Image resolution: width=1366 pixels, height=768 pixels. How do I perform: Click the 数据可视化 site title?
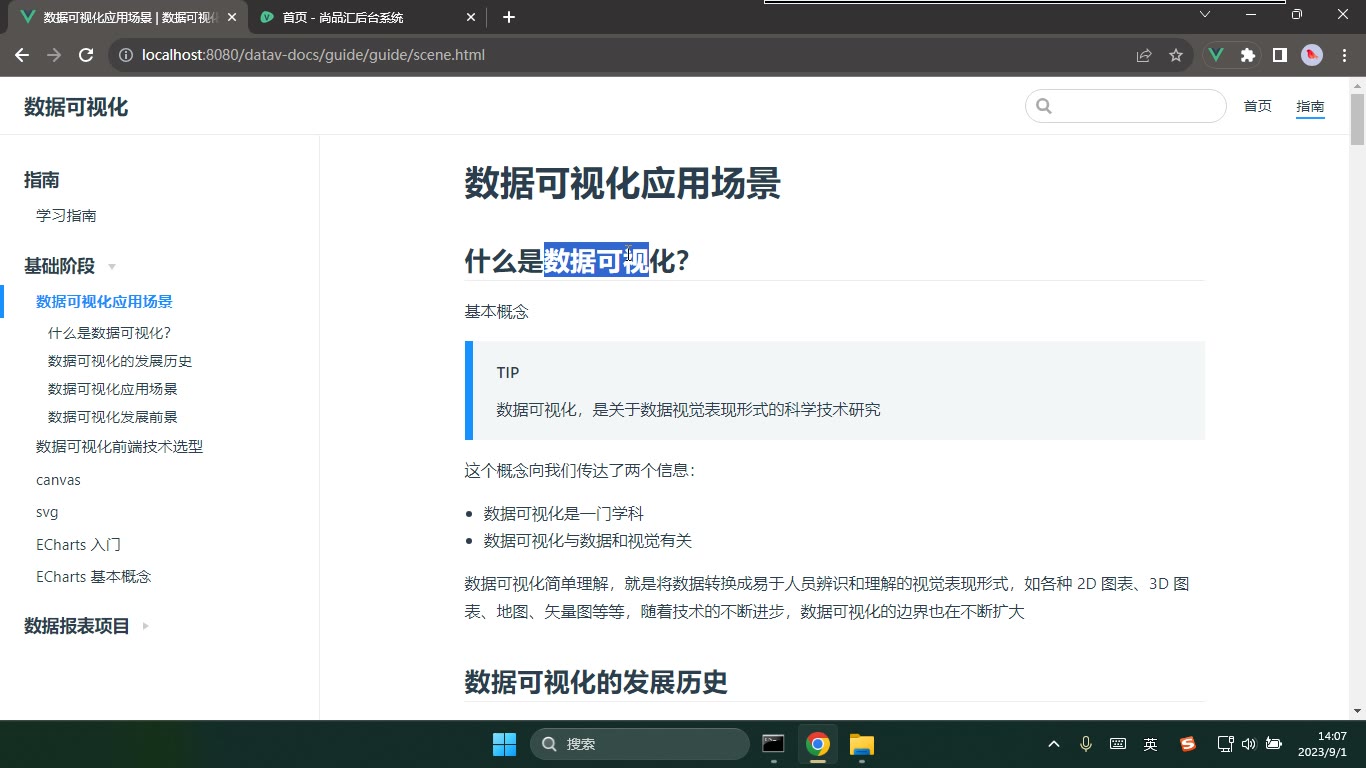(x=76, y=107)
